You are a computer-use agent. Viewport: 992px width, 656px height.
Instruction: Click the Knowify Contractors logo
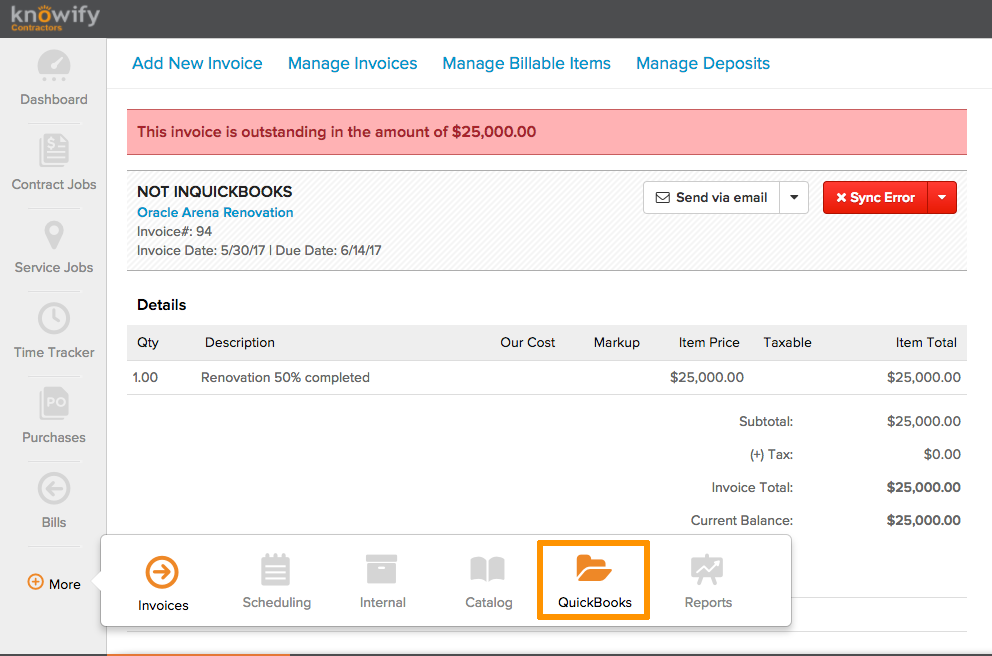click(55, 17)
